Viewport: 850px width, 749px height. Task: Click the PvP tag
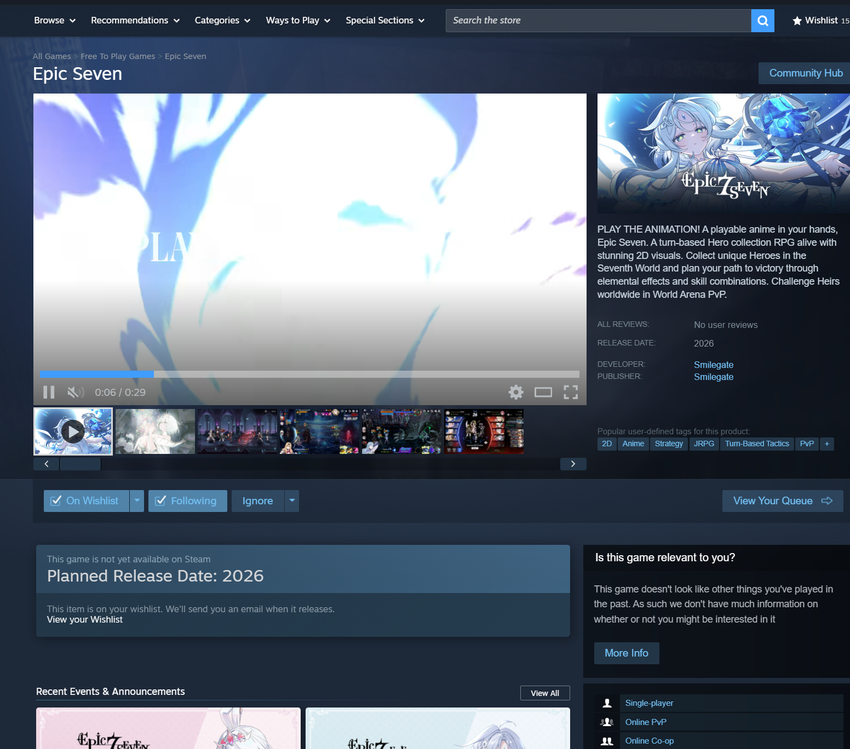(x=807, y=444)
